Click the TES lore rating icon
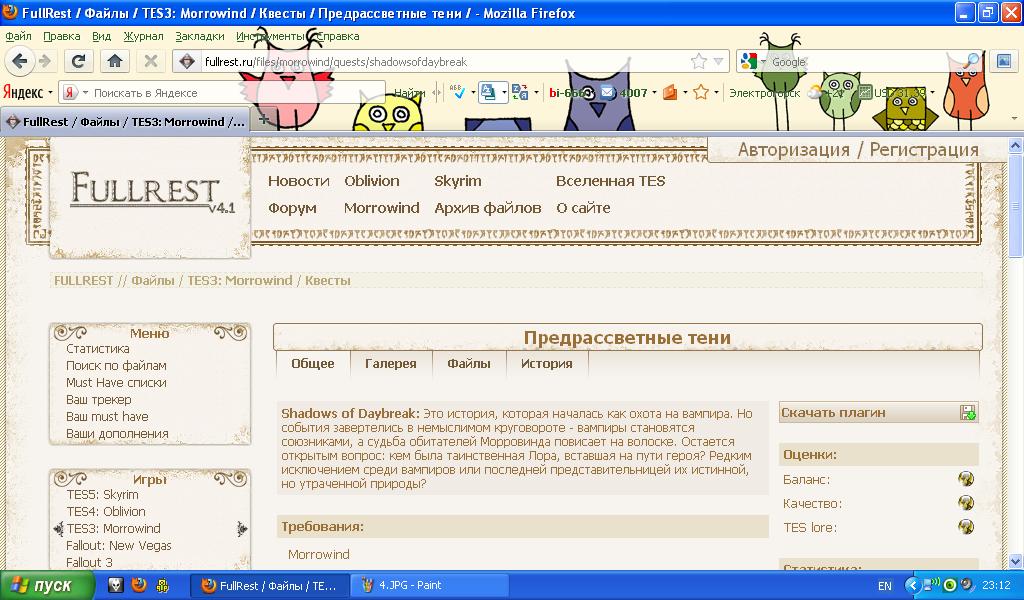This screenshot has height=600, width=1024. [966, 526]
